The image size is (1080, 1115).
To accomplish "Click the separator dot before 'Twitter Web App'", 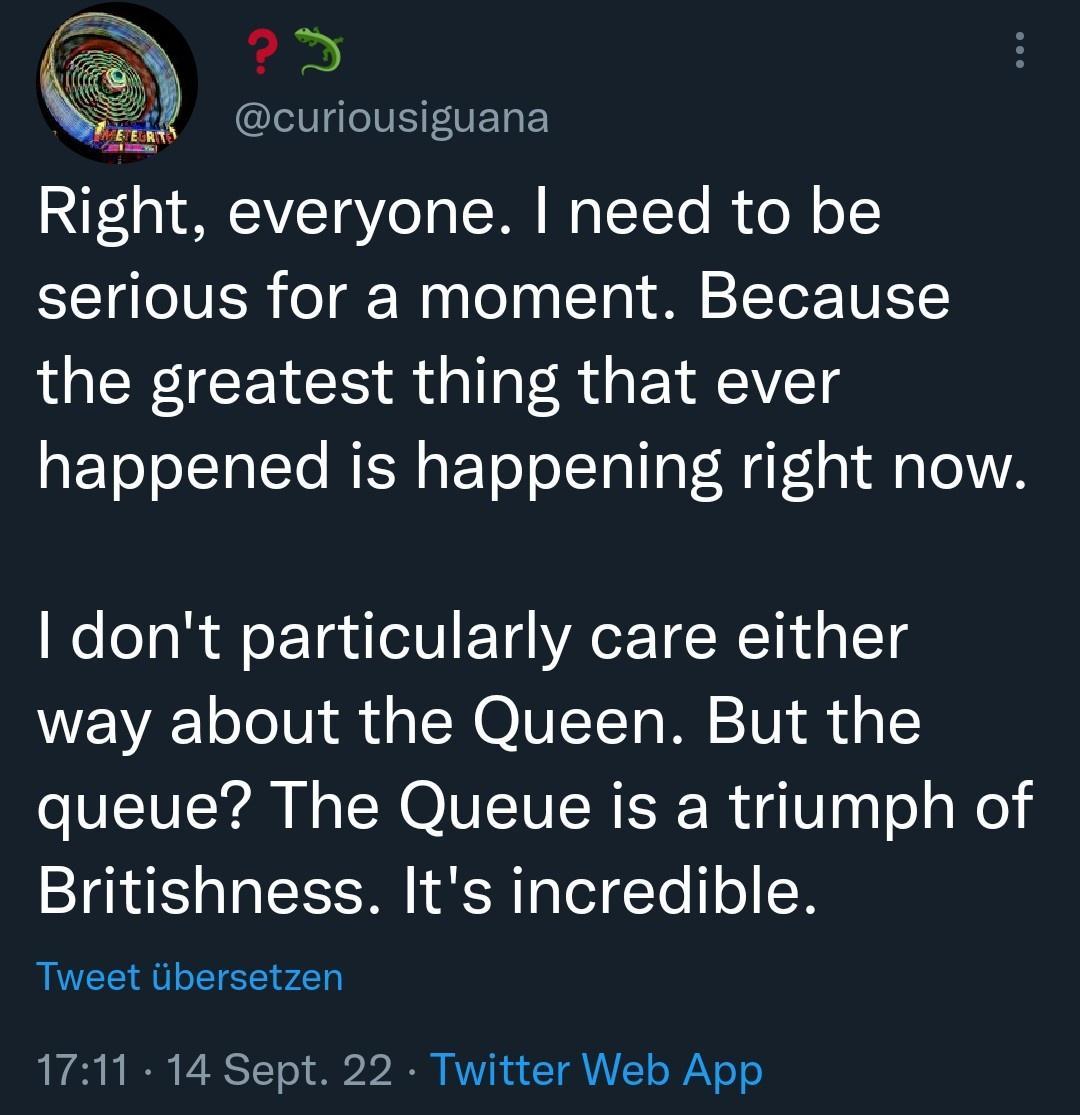I will point(414,1069).
